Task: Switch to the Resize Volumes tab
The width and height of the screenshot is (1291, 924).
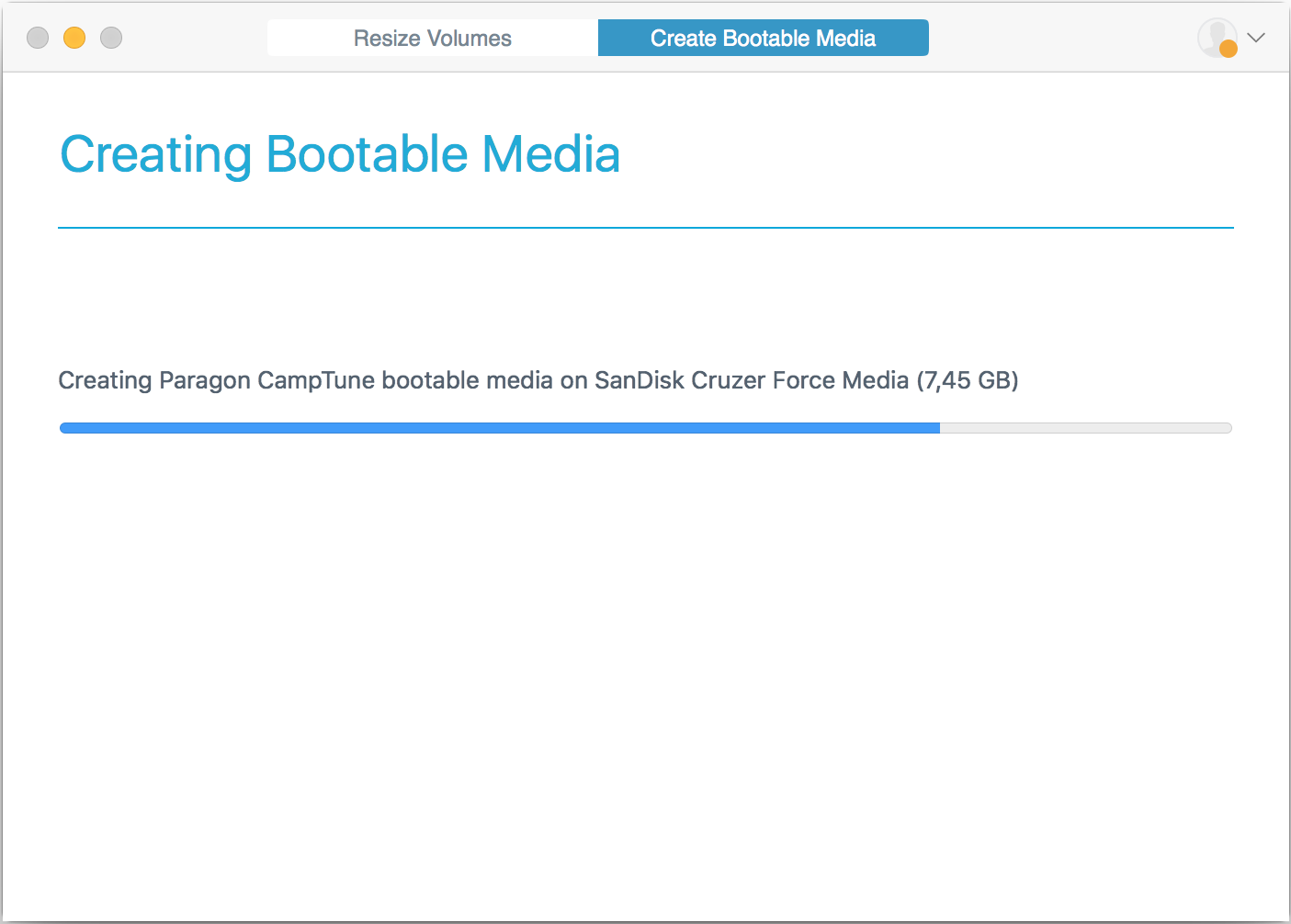Action: click(432, 39)
